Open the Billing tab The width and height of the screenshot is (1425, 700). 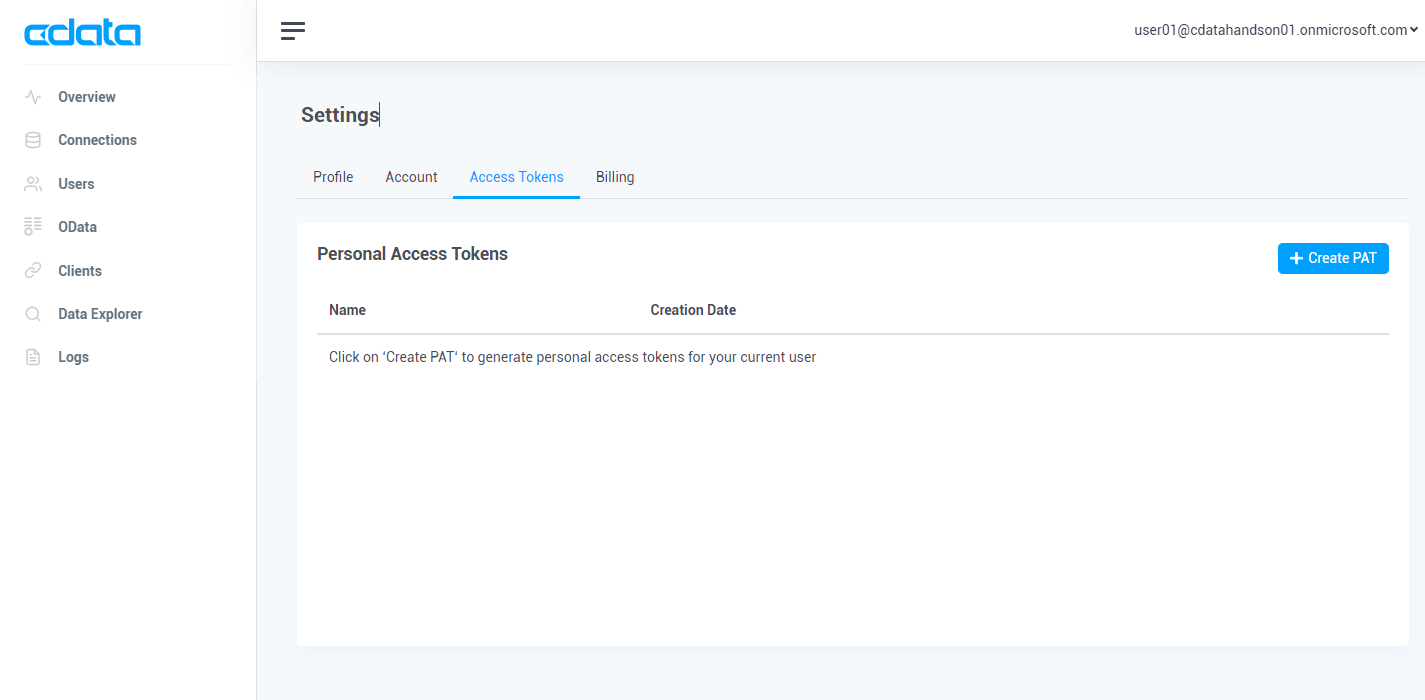(615, 177)
